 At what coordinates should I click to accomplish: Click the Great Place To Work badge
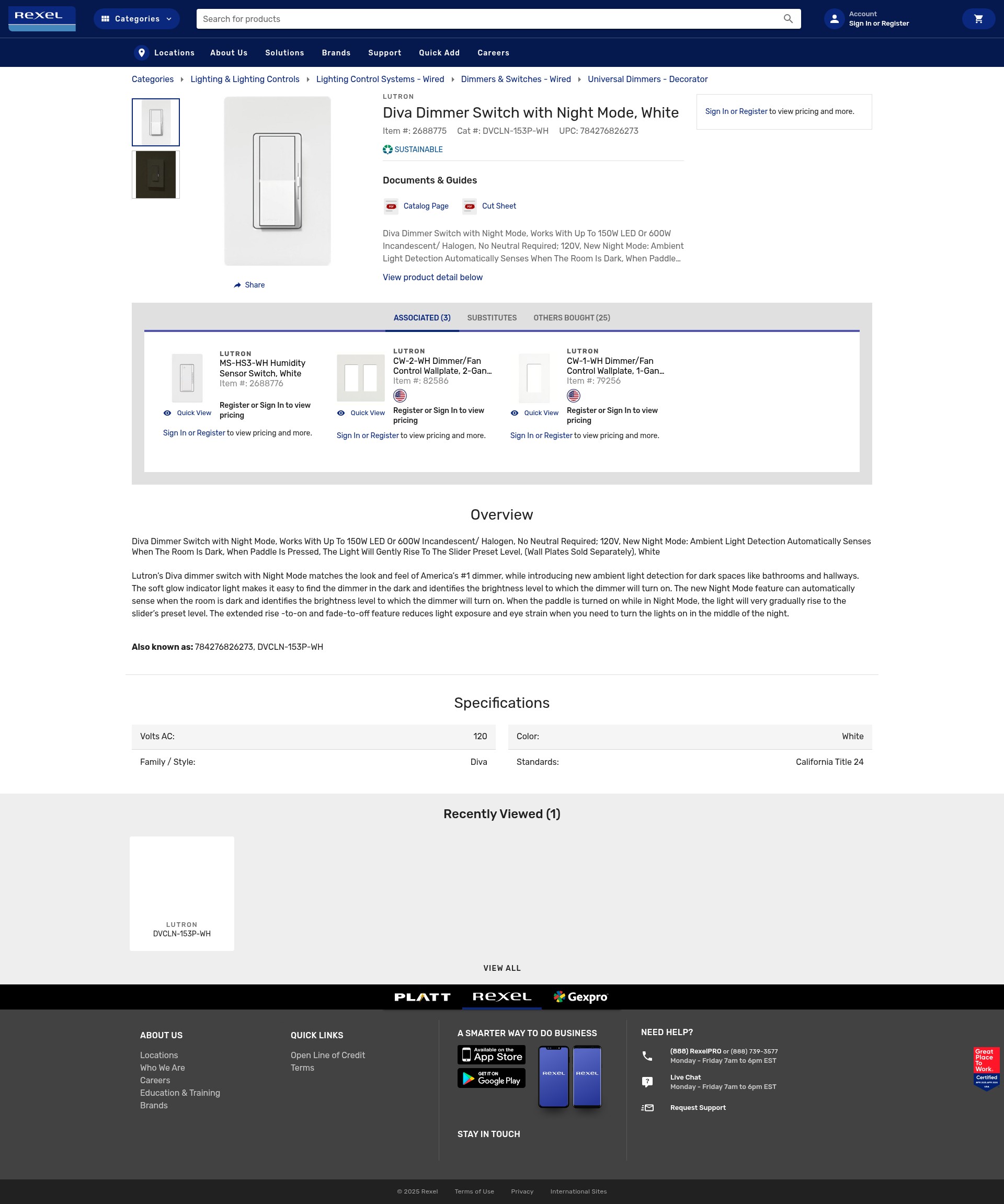pos(986,1069)
